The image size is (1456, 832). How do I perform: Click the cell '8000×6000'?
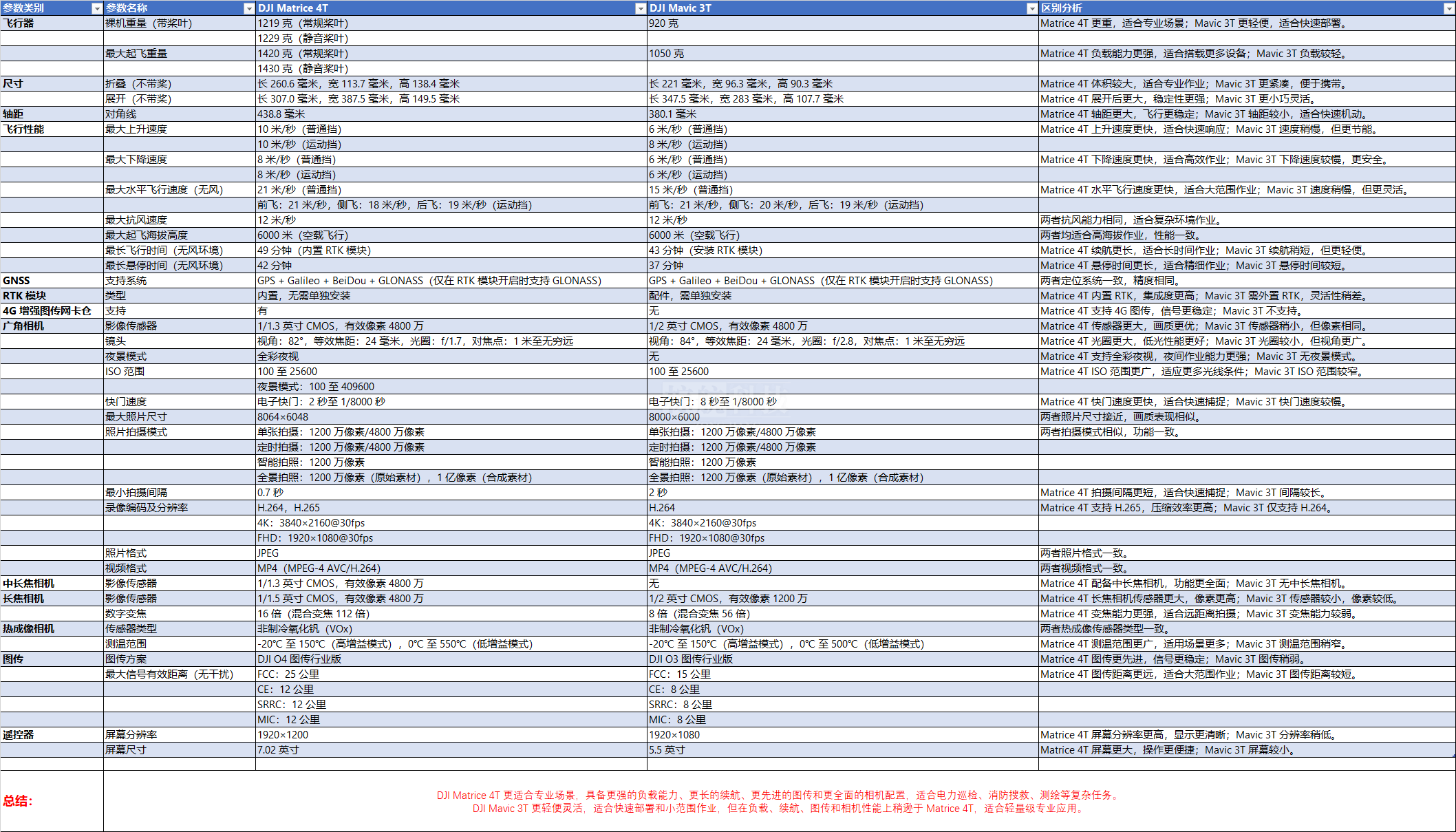842,417
